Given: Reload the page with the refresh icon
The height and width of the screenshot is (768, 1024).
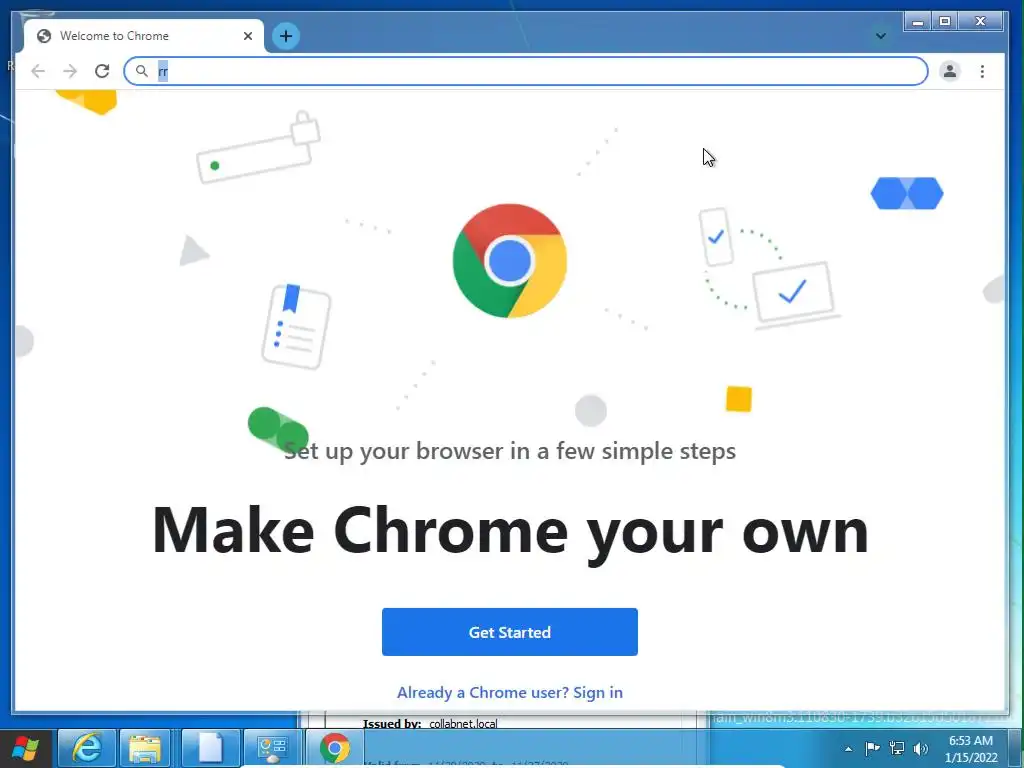Looking at the screenshot, I should pos(102,71).
